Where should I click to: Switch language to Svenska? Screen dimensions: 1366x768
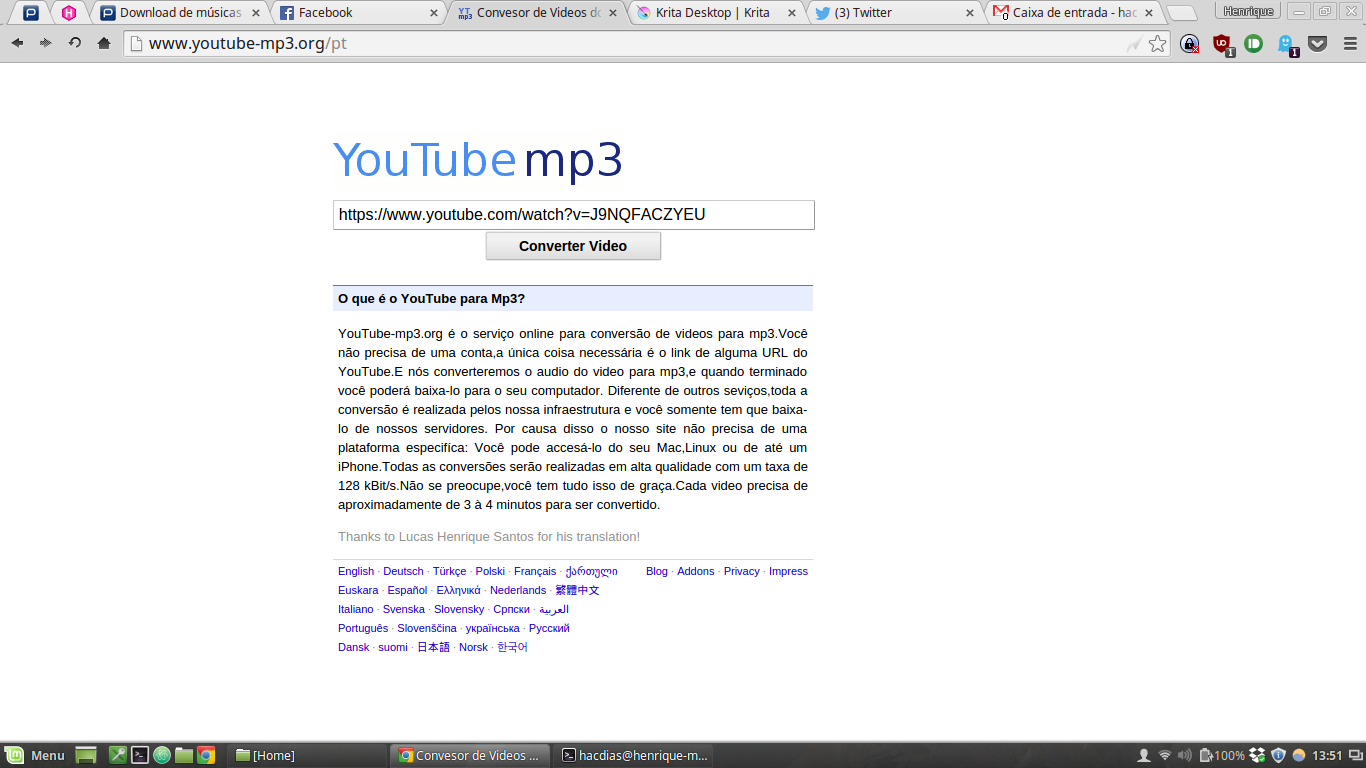point(404,609)
